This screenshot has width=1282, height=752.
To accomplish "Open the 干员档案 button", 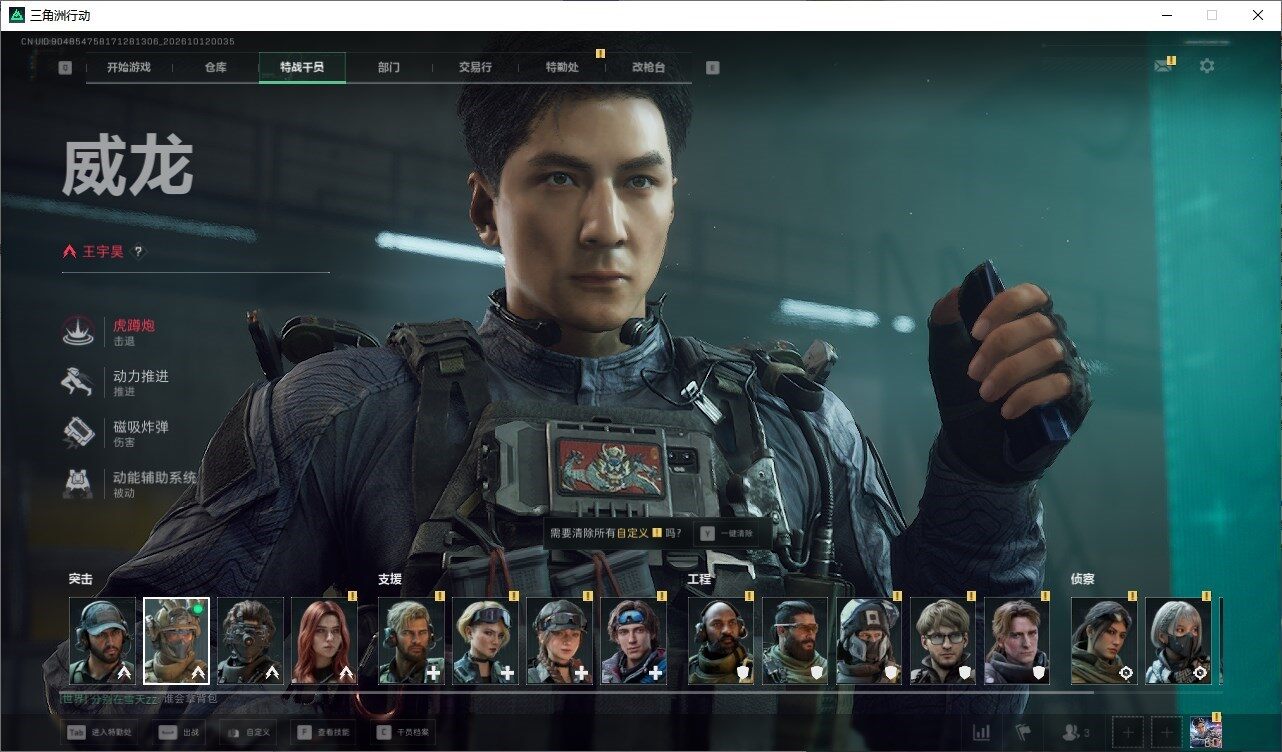I will coord(405,733).
